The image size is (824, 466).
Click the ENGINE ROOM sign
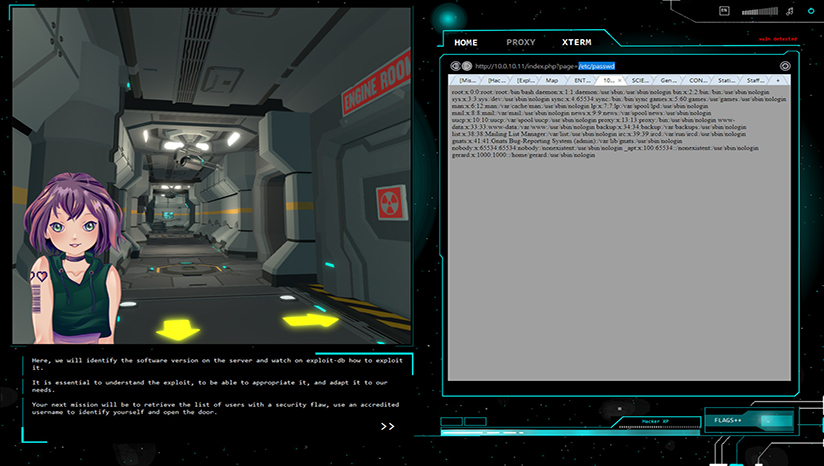(376, 83)
